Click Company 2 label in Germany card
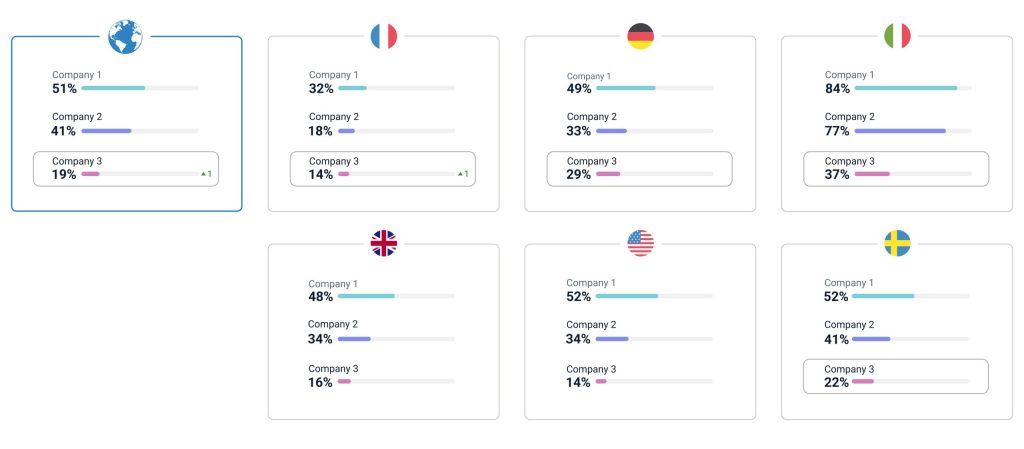1024x449 pixels. [x=592, y=117]
